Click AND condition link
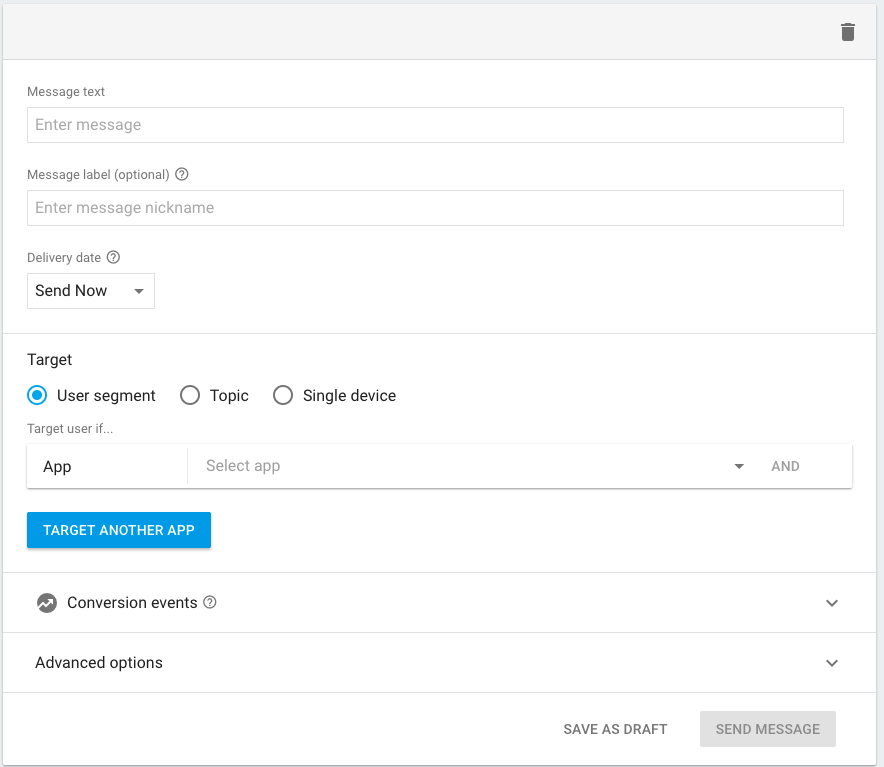Screen dimensions: 884x767 785,466
